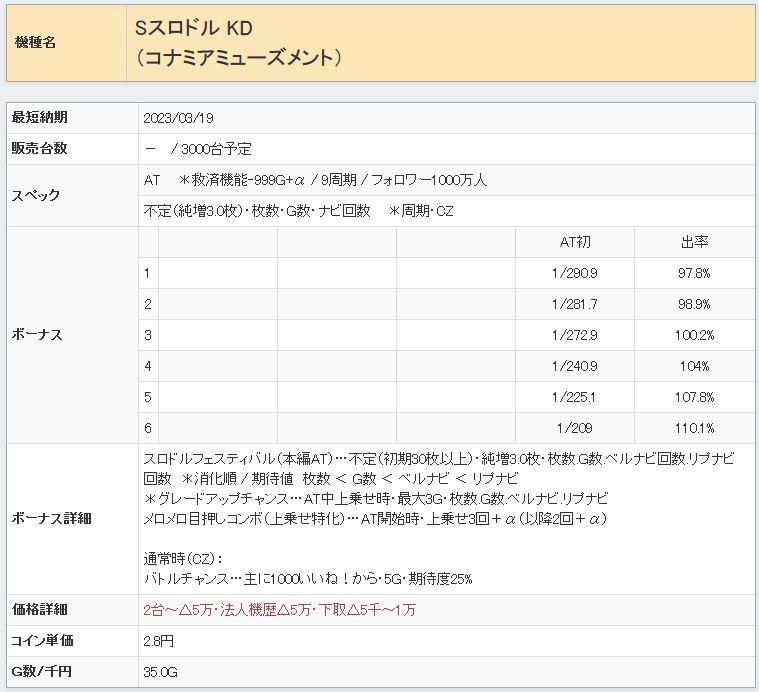Click the G数/千円 row label
Screen dimensions: 759x692
coord(41,672)
